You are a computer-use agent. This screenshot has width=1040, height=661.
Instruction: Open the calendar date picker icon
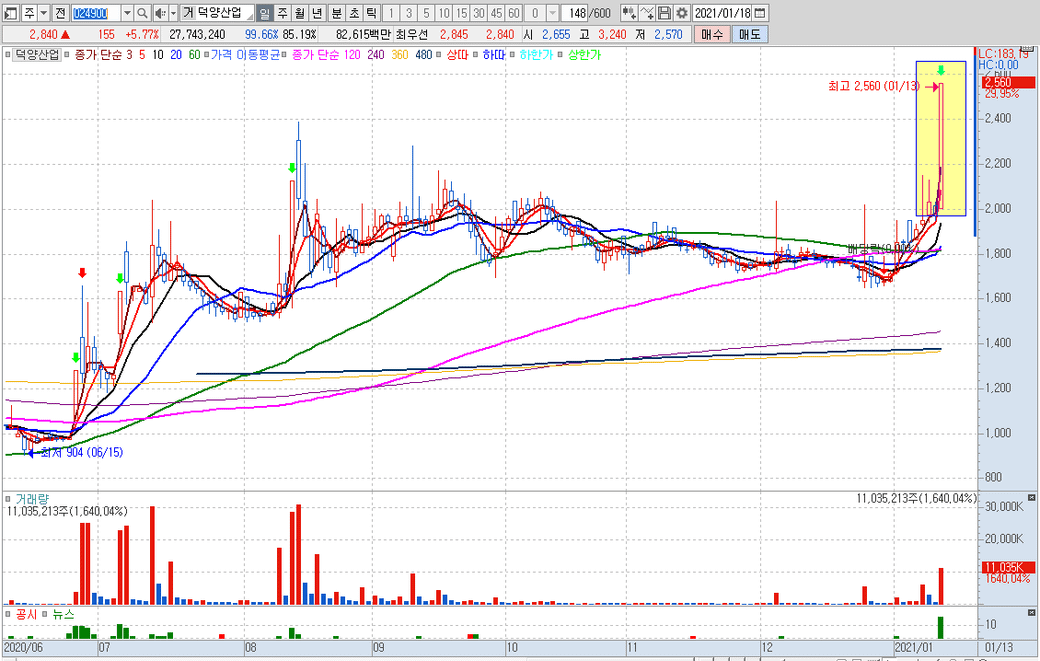pyautogui.click(x=761, y=13)
